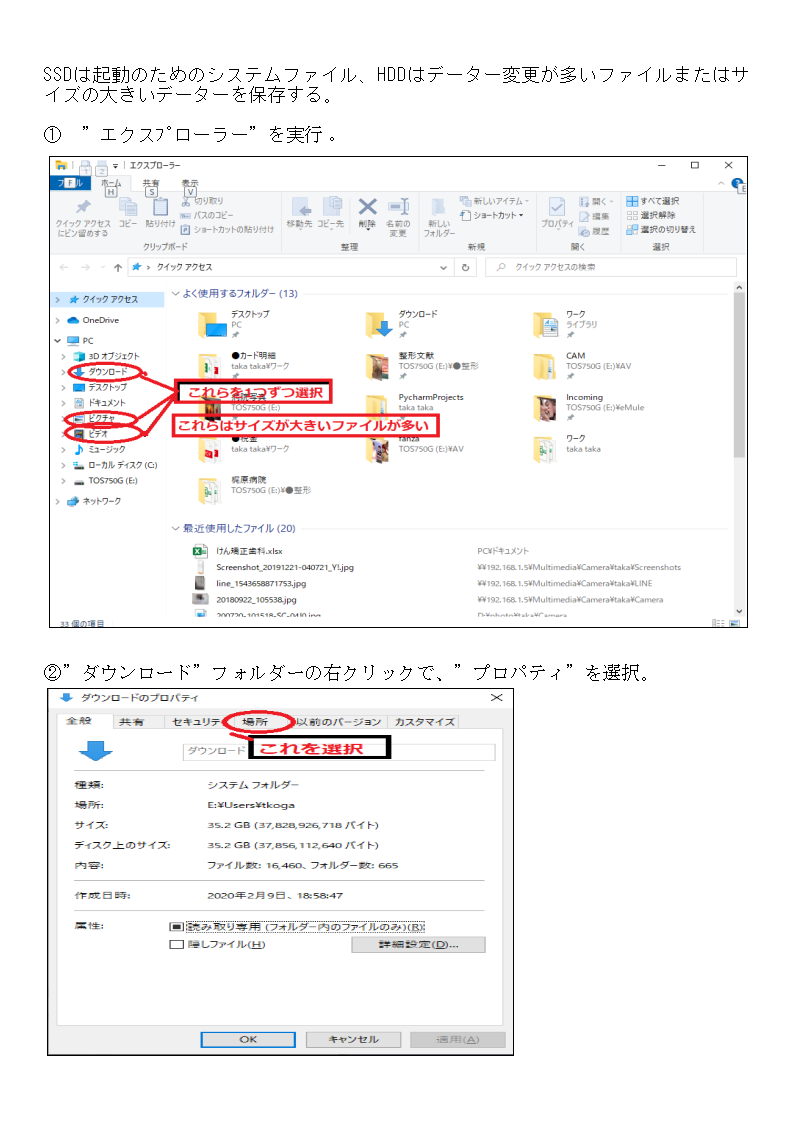Click the 詳細設定(D)... button
The image size is (794, 1123).
[418, 945]
